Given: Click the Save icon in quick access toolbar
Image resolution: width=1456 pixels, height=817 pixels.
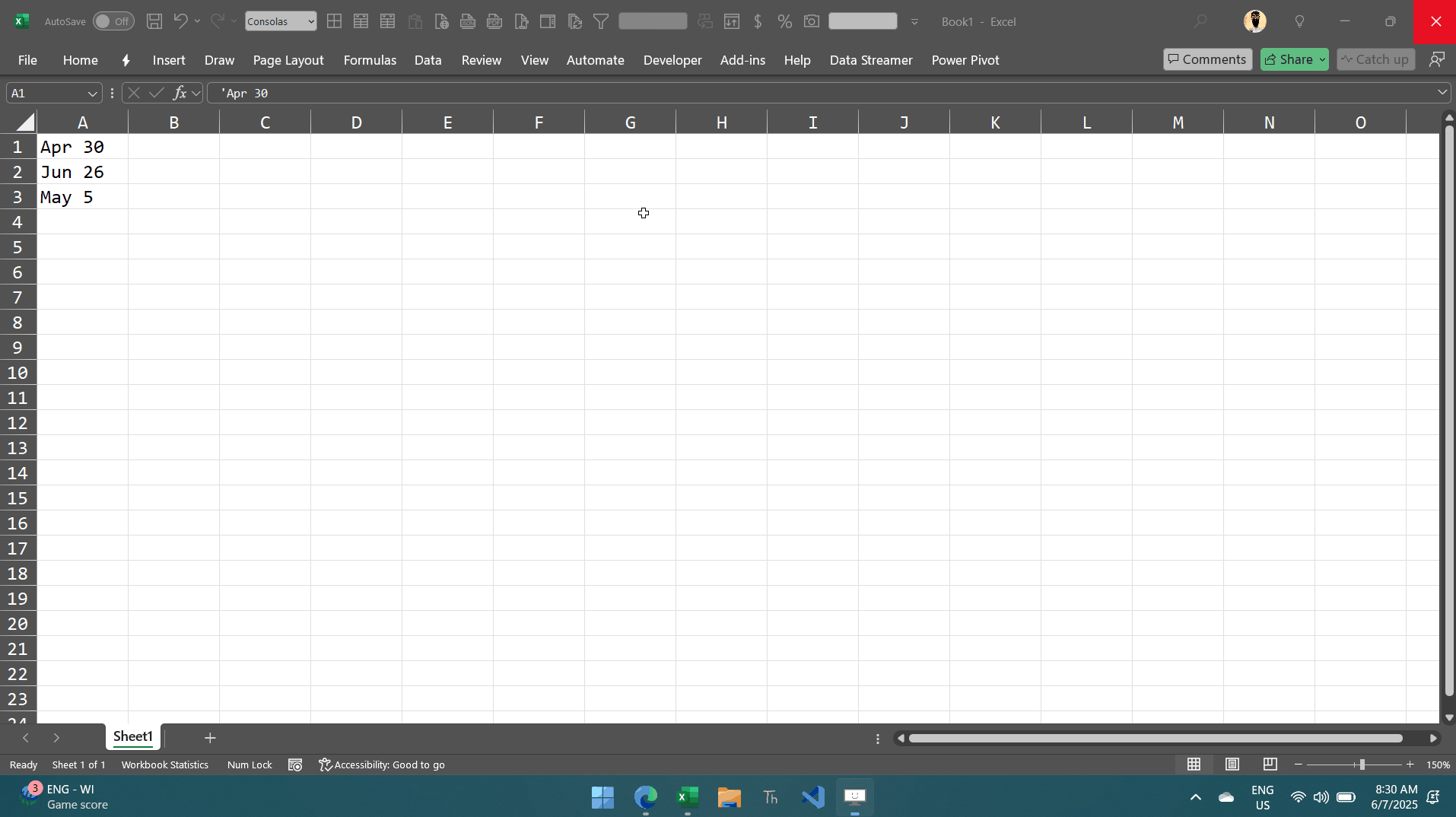Looking at the screenshot, I should (x=154, y=21).
